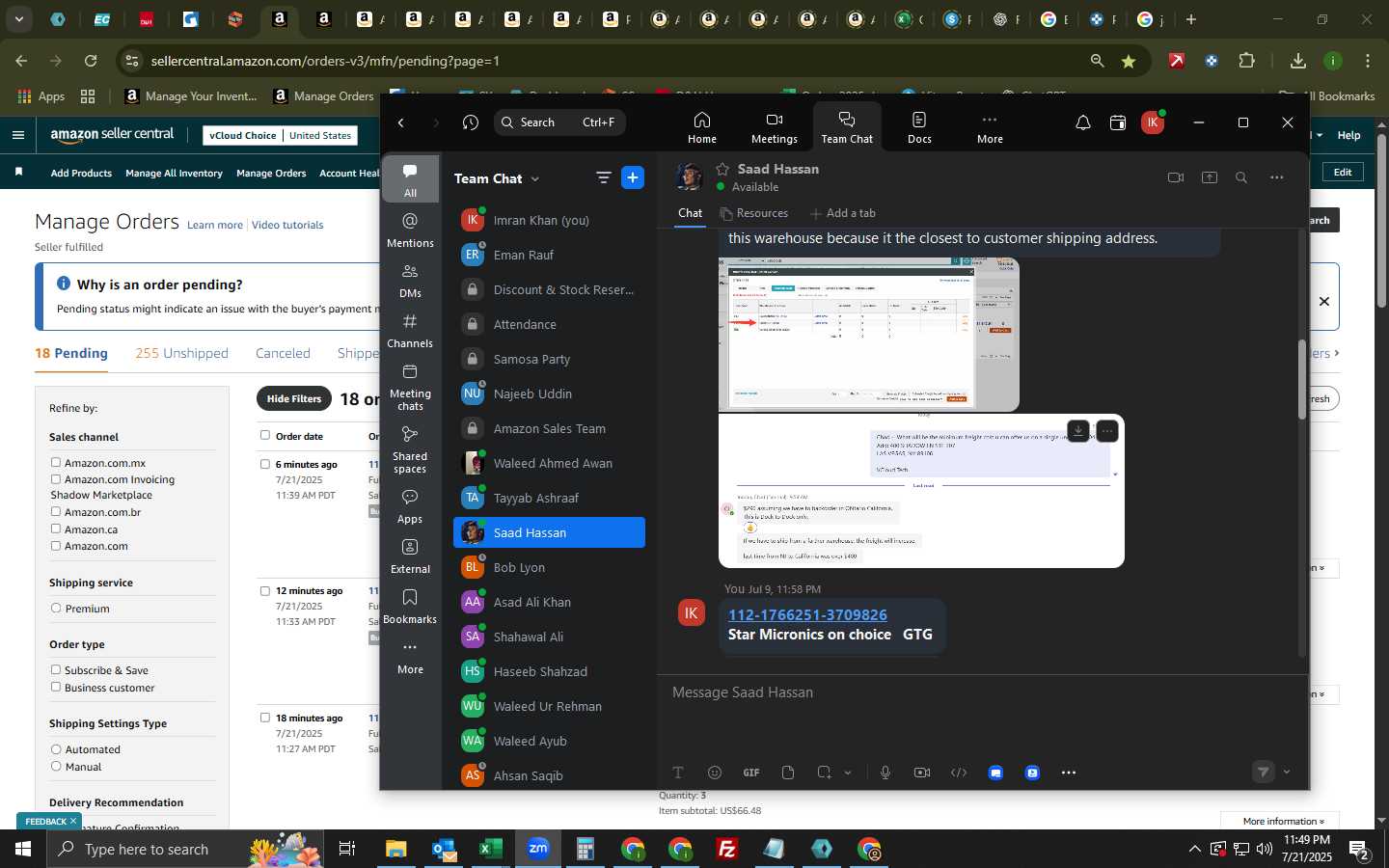The width and height of the screenshot is (1389, 868).
Task: Open chat header more options ellipsis
Action: pos(1276,177)
